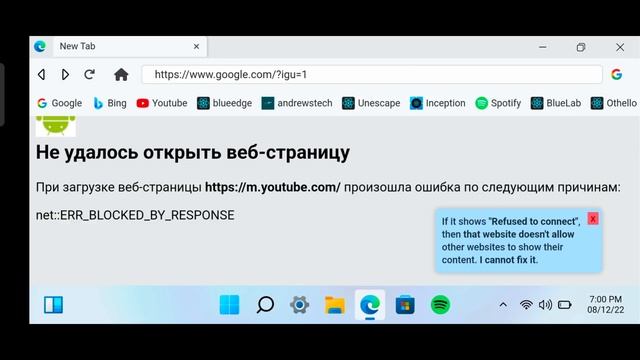Viewport: 640px width, 360px height.
Task: Open taskbar search magnifier
Action: (x=265, y=305)
